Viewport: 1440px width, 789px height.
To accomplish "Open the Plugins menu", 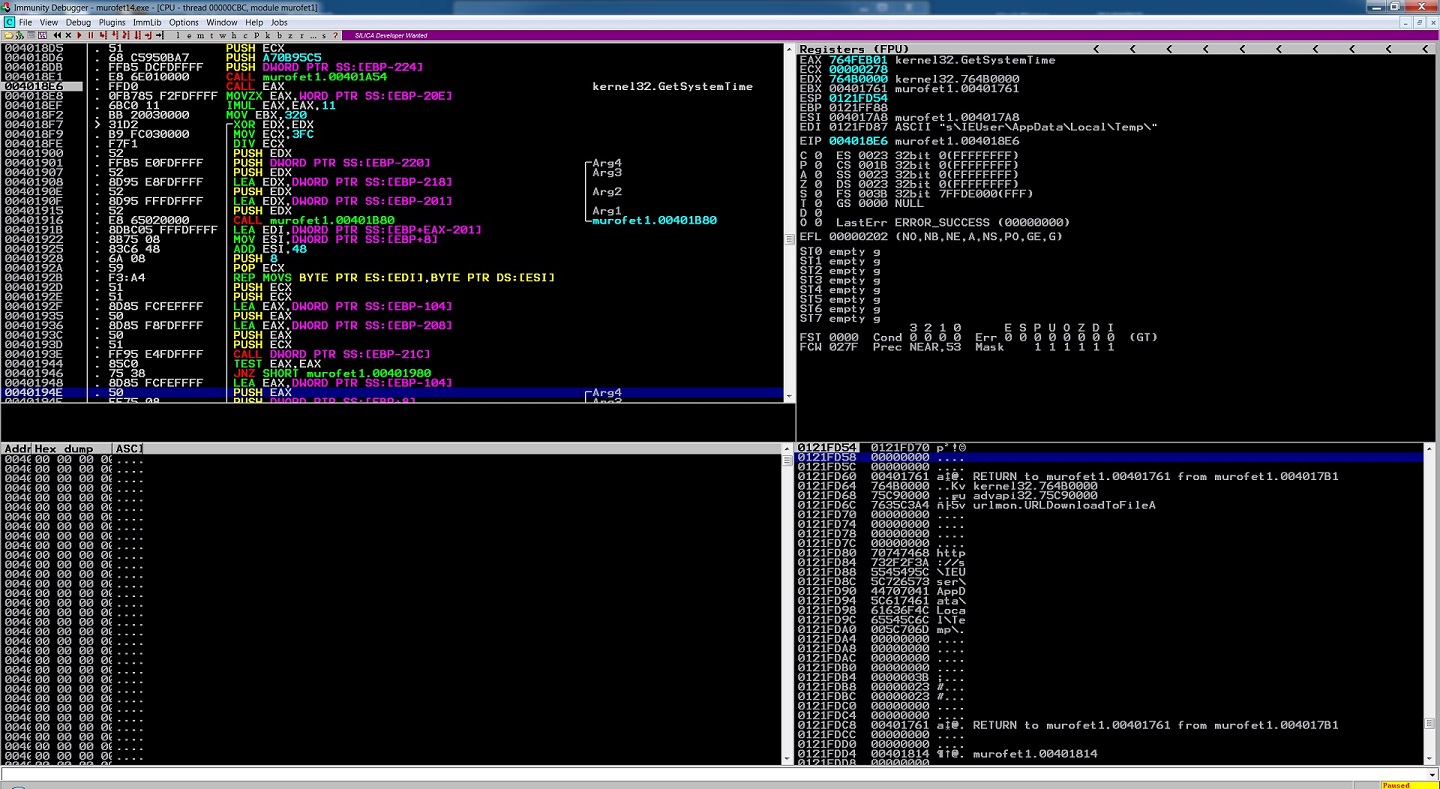I will click(x=112, y=22).
